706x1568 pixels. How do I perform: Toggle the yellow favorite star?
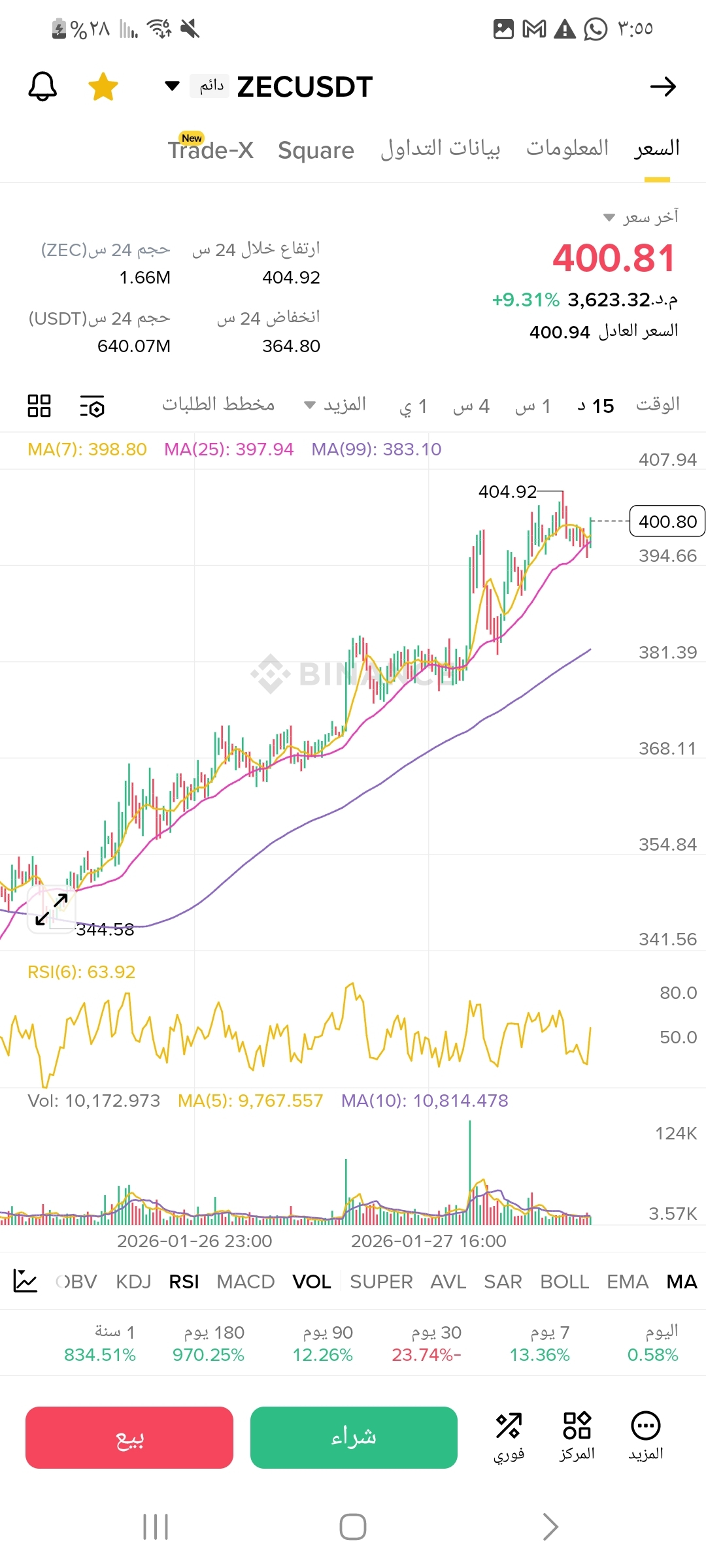point(103,86)
